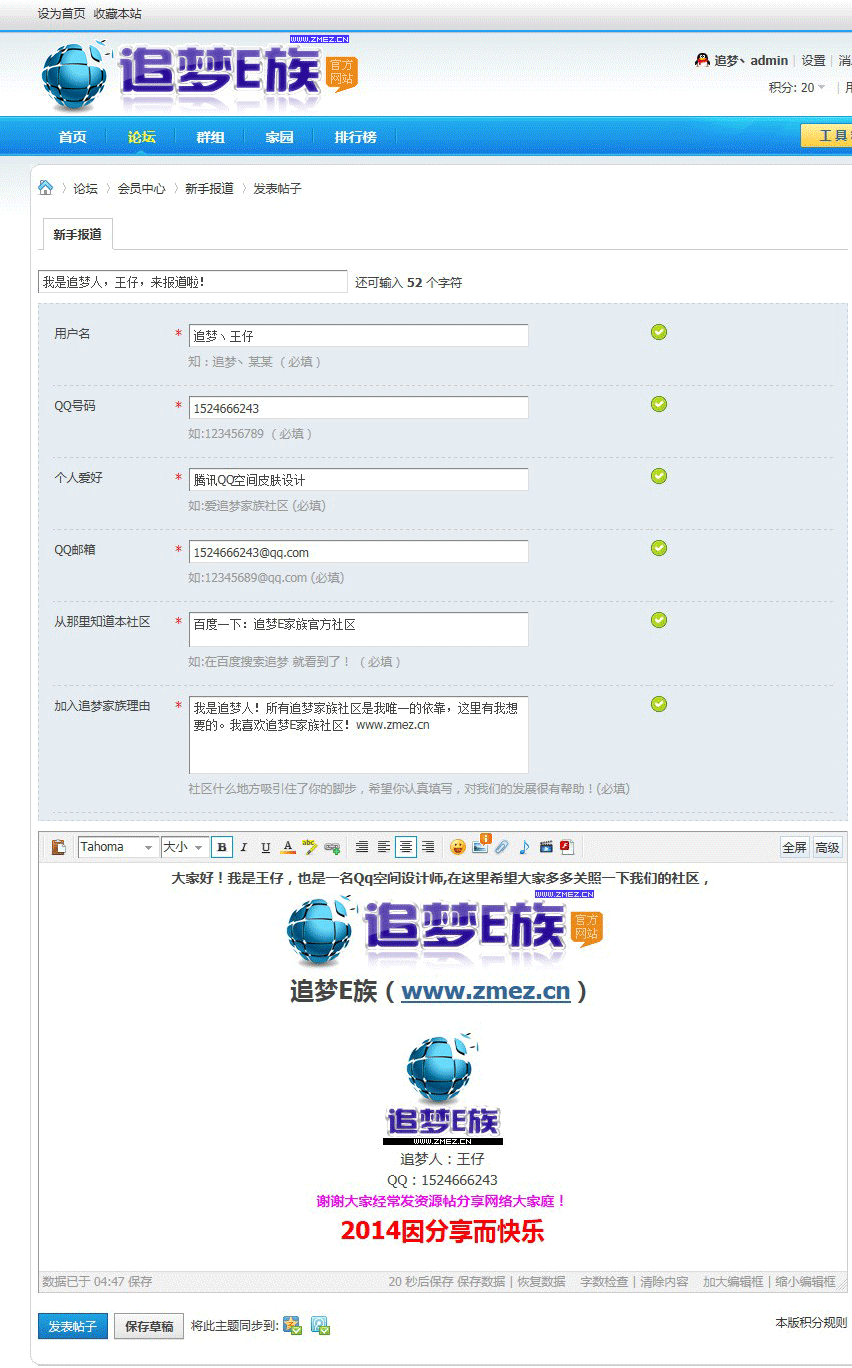This screenshot has height=1368, width=852.
Task: Switch editor to 高级 advanced mode
Action: coord(827,847)
